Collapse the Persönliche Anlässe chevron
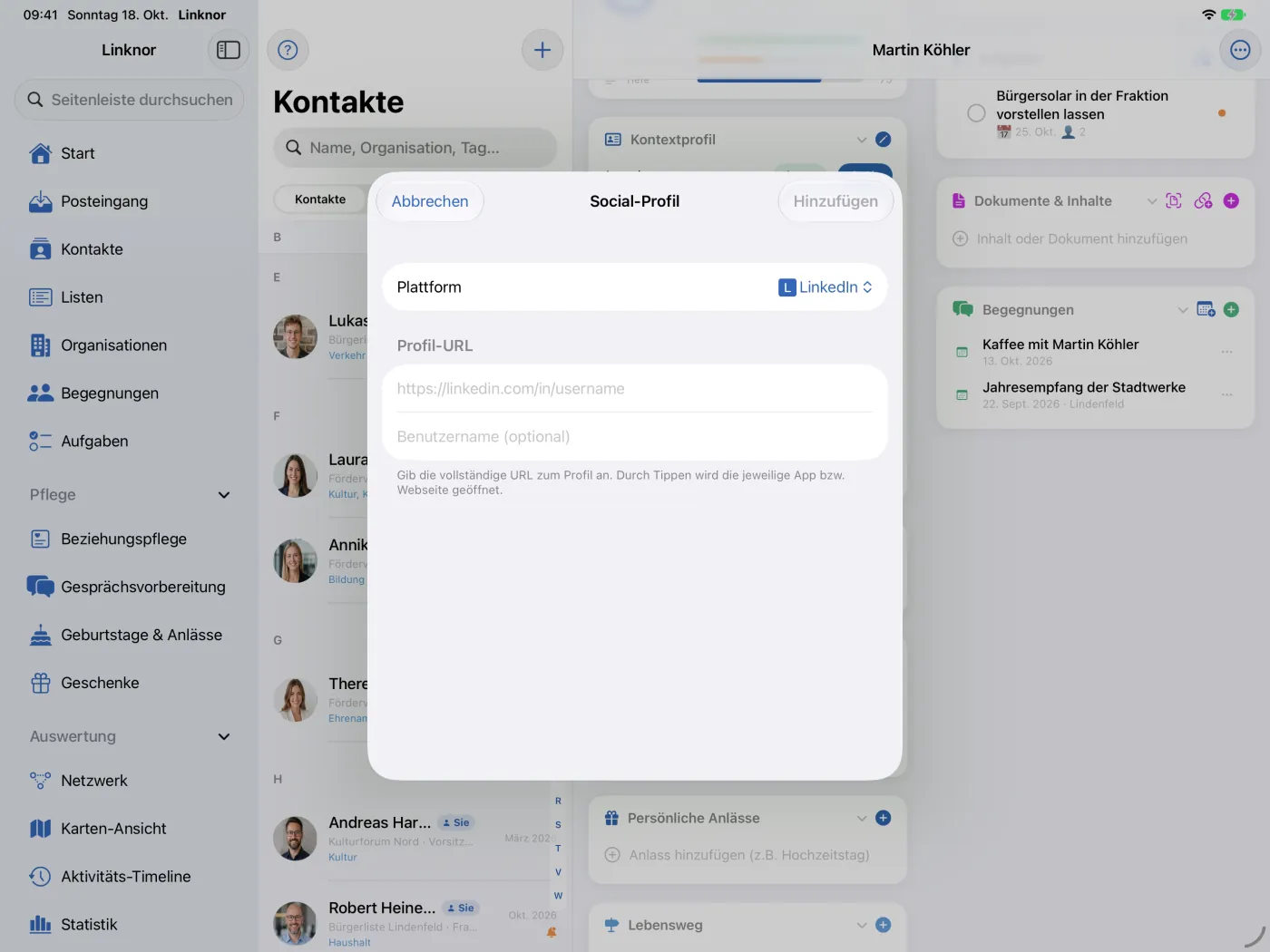1270x952 pixels. tap(862, 818)
